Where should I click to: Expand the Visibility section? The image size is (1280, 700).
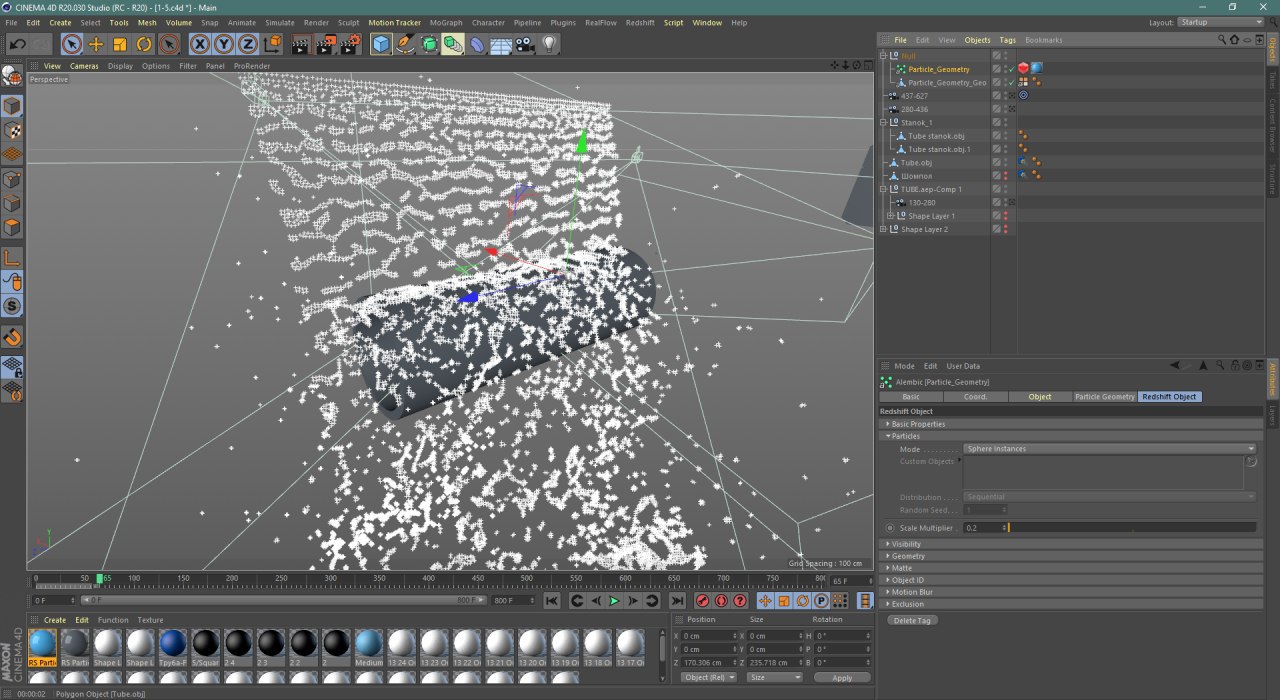906,544
